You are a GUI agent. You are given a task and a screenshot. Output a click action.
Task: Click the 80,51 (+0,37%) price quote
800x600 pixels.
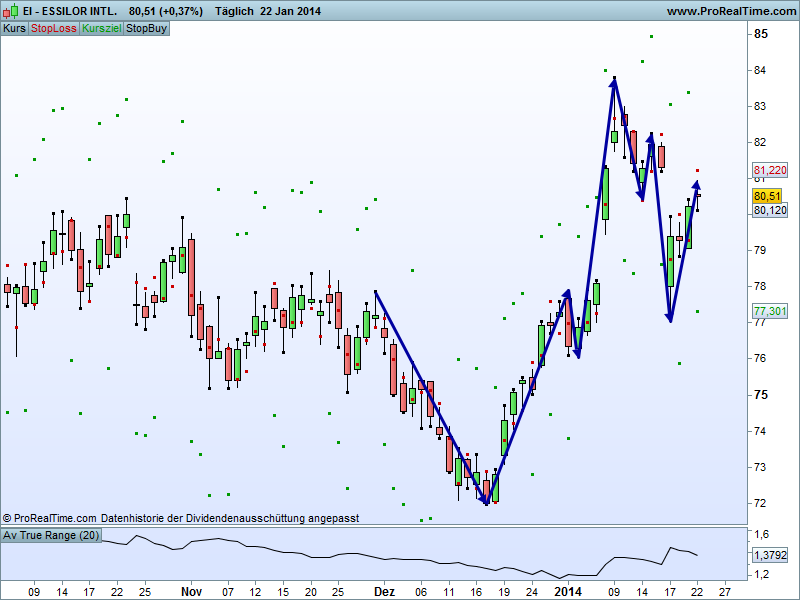[165, 11]
